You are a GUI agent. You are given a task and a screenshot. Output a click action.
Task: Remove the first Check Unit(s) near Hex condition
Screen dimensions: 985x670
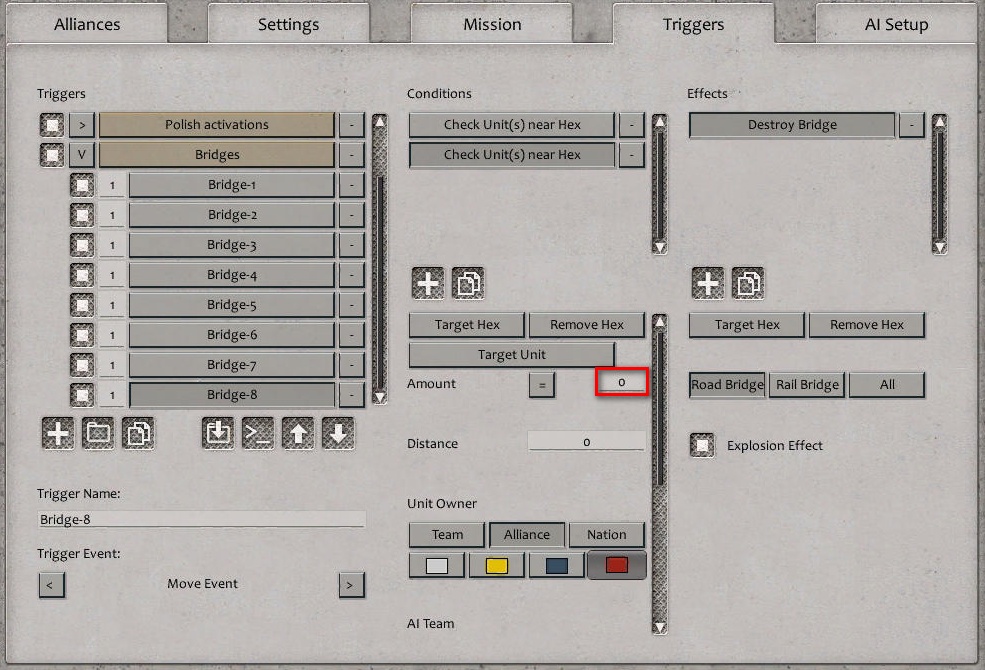pyautogui.click(x=632, y=125)
